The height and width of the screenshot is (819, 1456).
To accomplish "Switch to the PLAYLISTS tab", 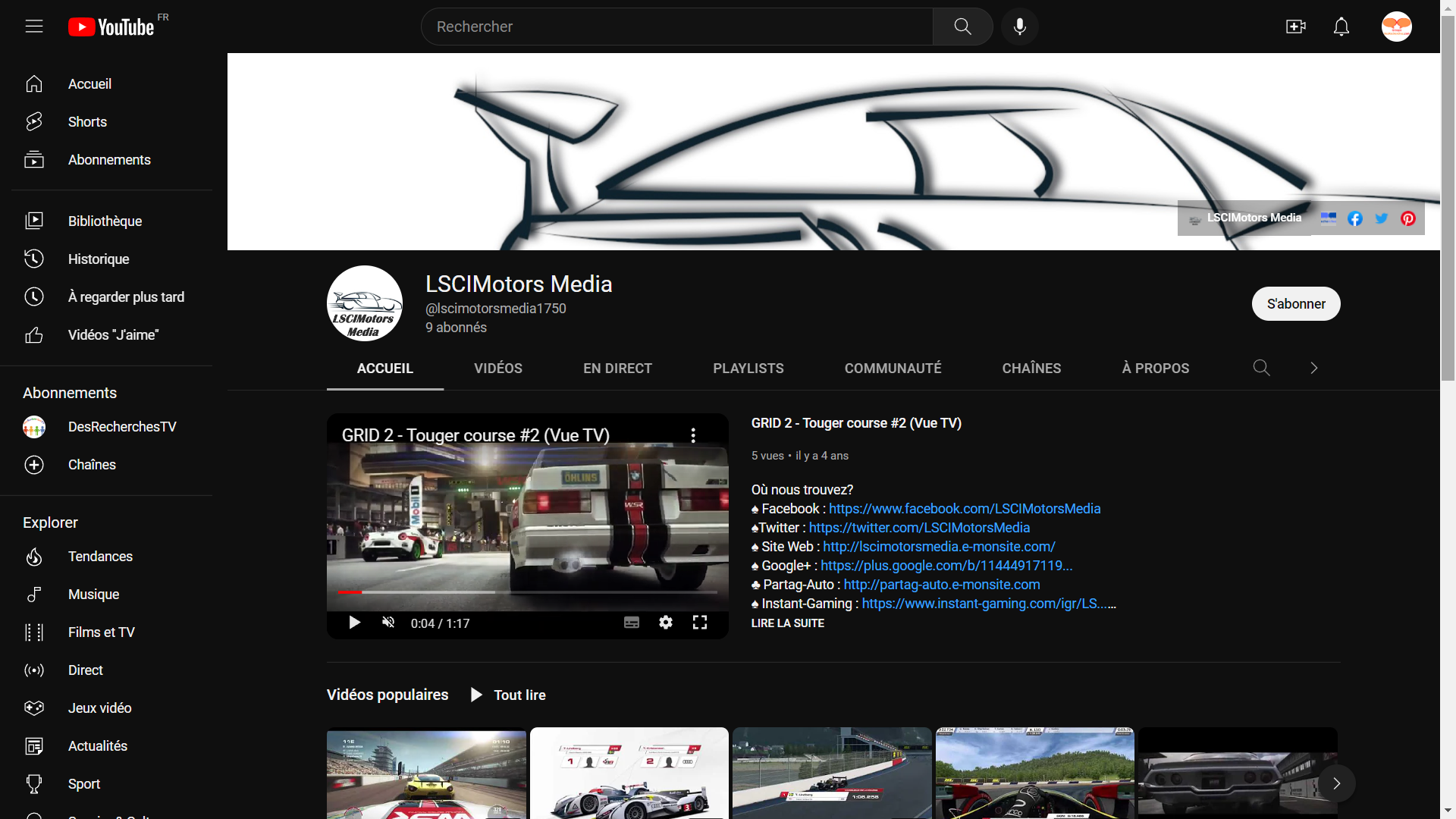I will 748,369.
